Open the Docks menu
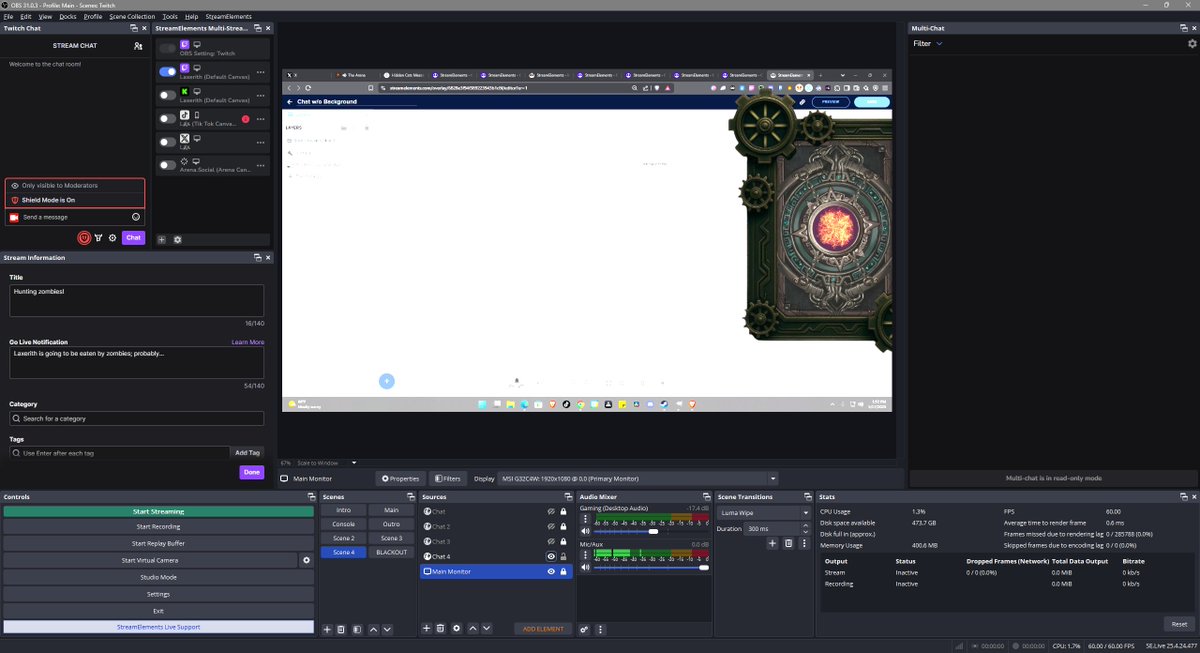 pos(67,17)
